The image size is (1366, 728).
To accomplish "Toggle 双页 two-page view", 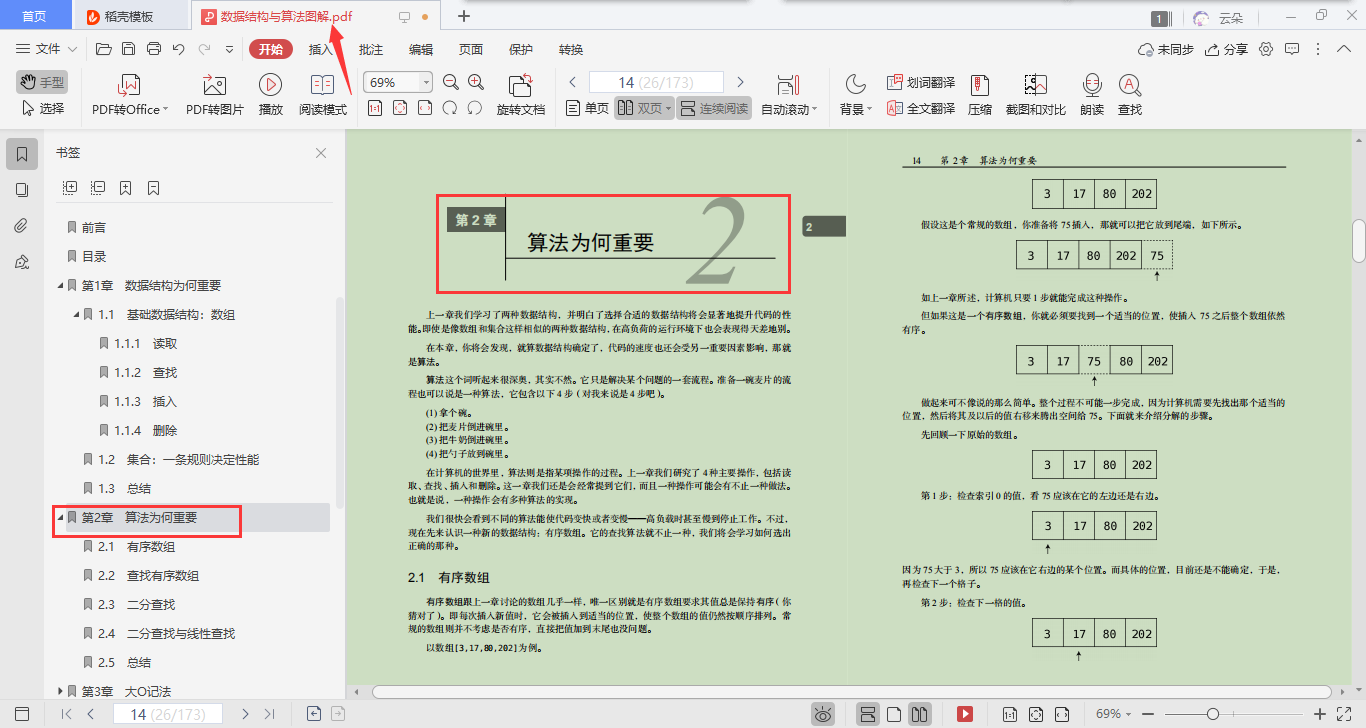I will [x=643, y=108].
